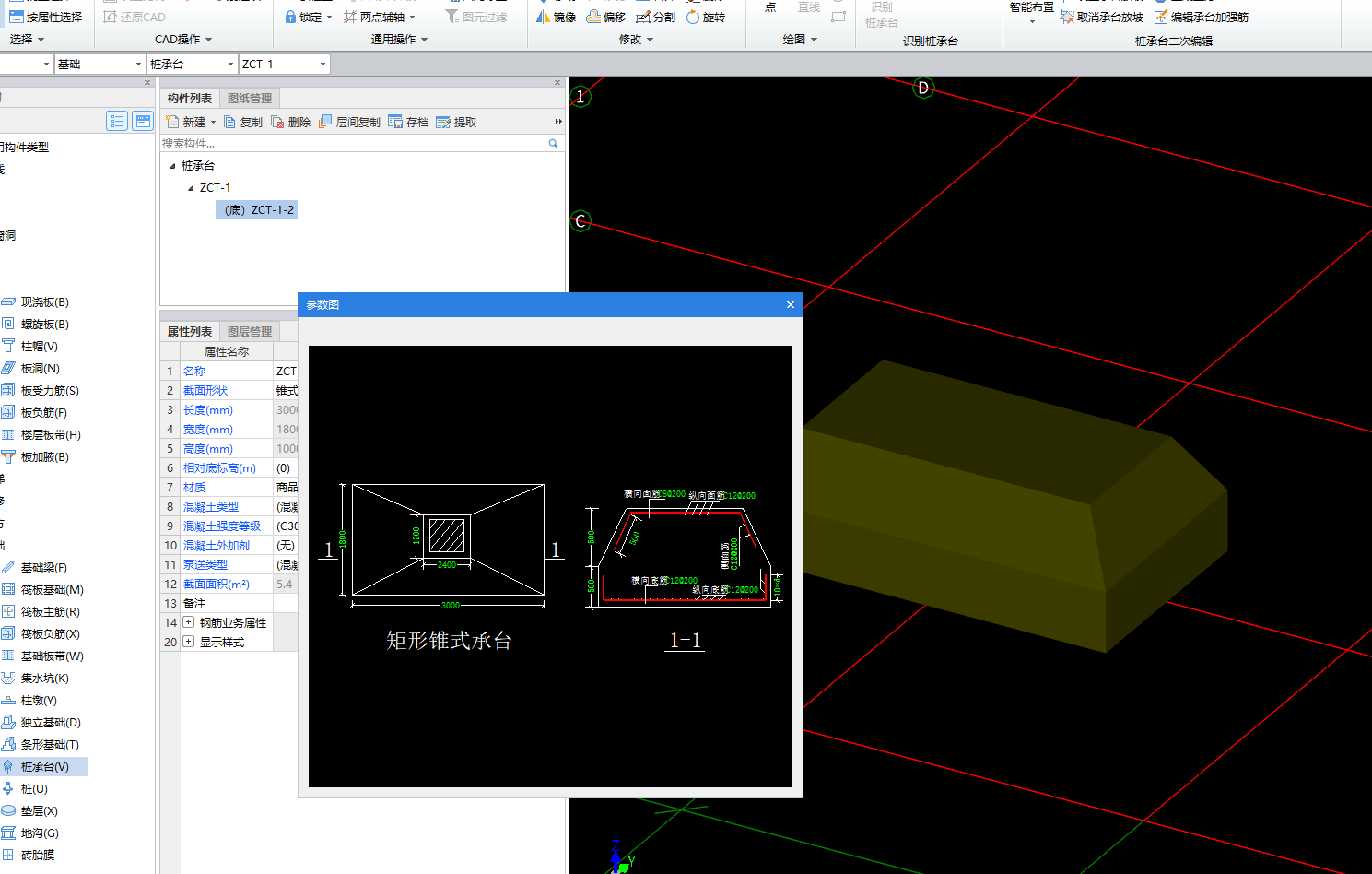Click 取消承台放坡 button
This screenshot has height=874, width=1372.
(x=1101, y=17)
